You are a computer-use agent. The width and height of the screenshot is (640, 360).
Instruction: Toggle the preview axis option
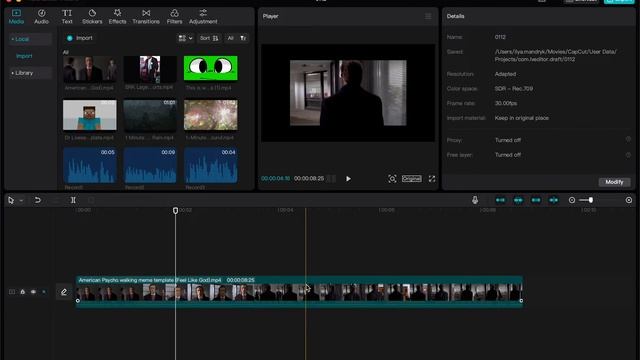click(x=553, y=200)
